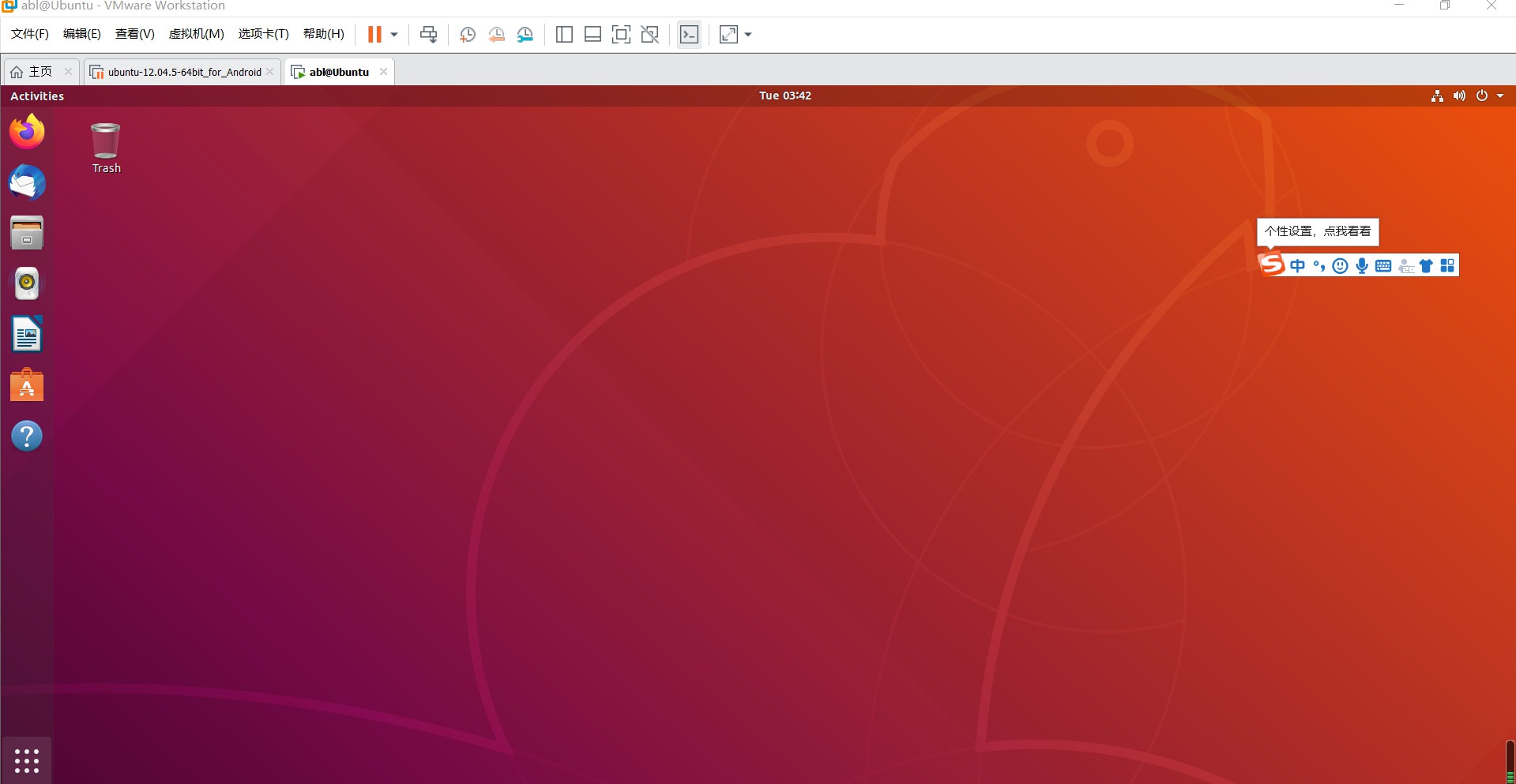Click the Sogou S logo on input bar
The image size is (1516, 784).
click(1271, 264)
